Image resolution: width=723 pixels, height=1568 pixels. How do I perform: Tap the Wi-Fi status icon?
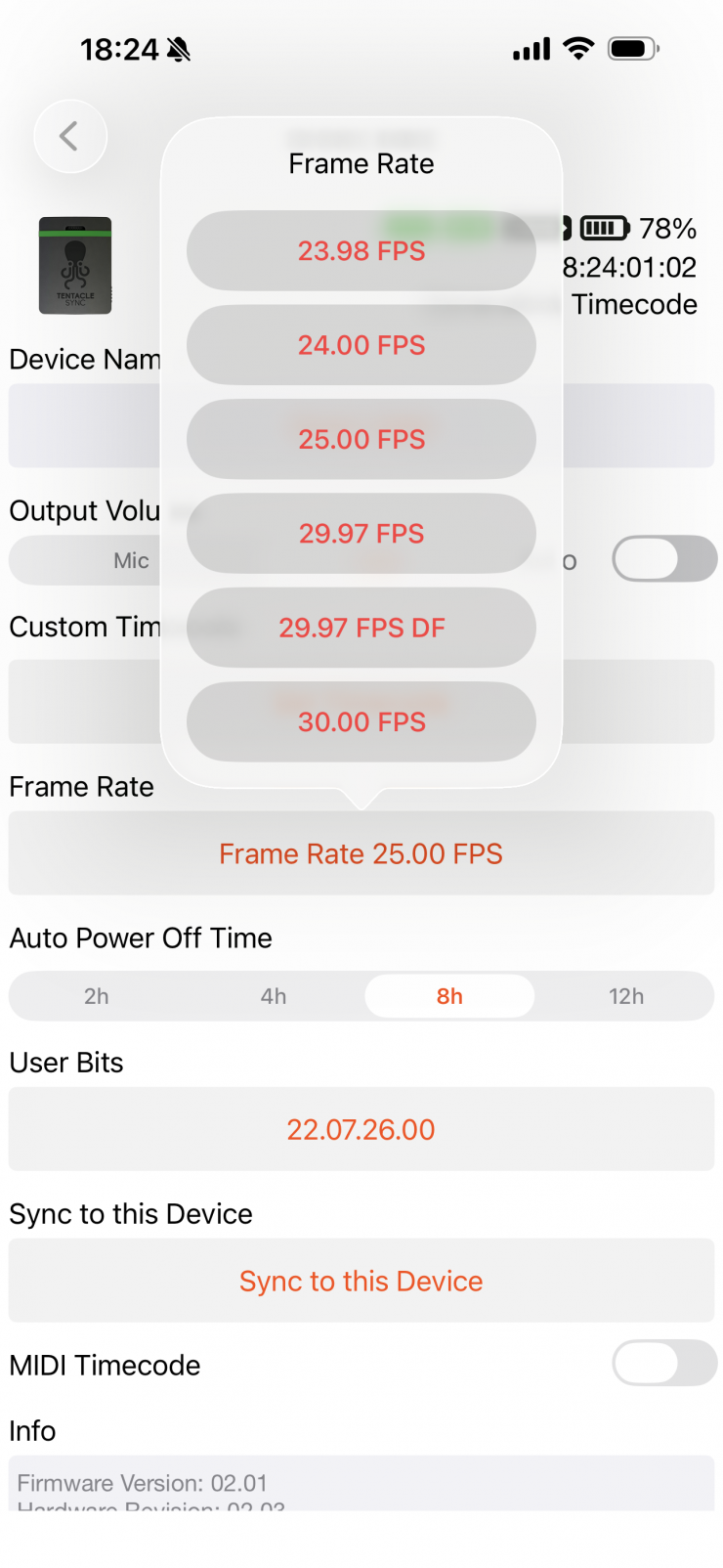click(x=579, y=48)
